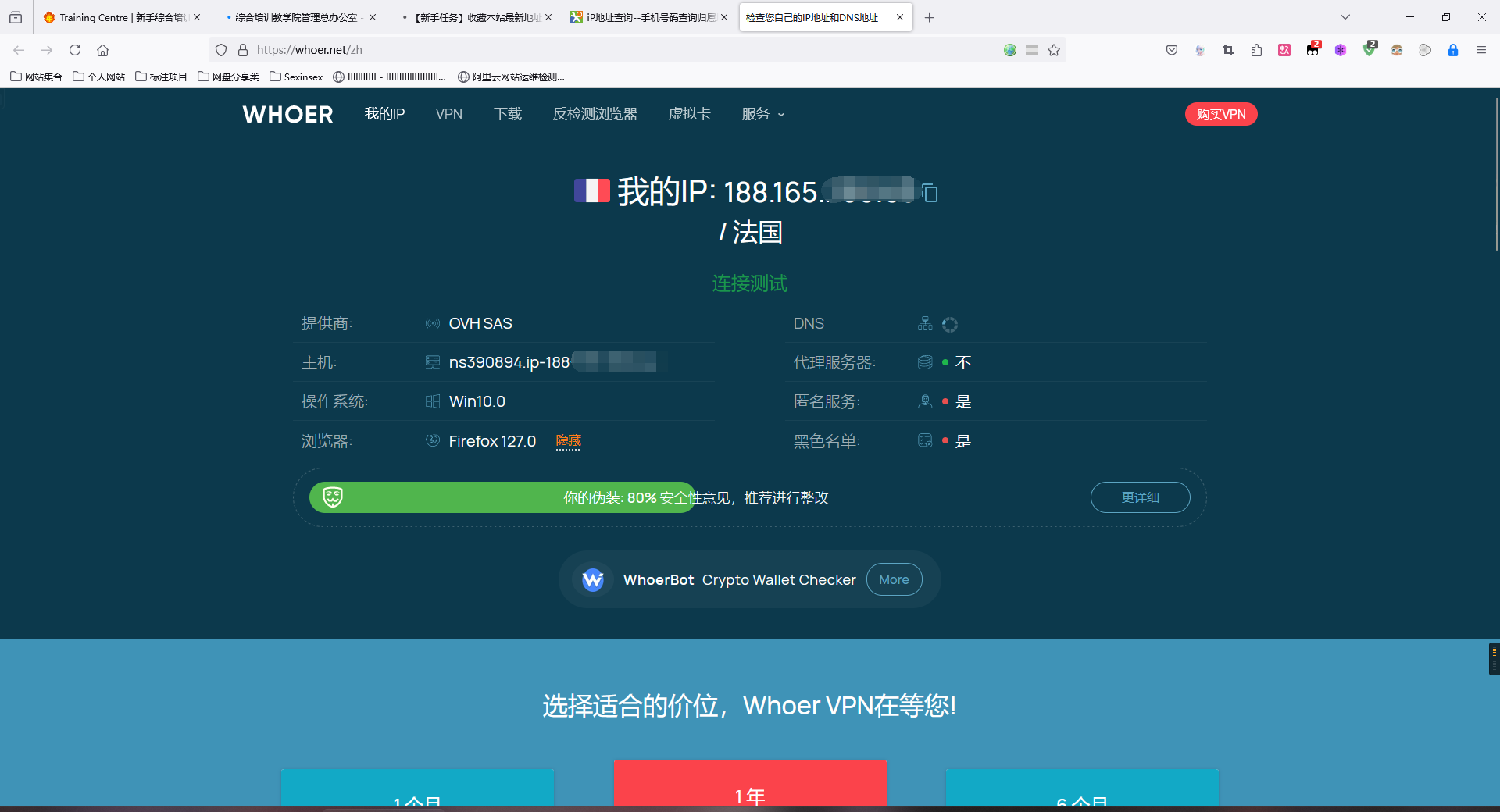1500x812 pixels.
Task: Click the DNS network icon
Action: 925,323
